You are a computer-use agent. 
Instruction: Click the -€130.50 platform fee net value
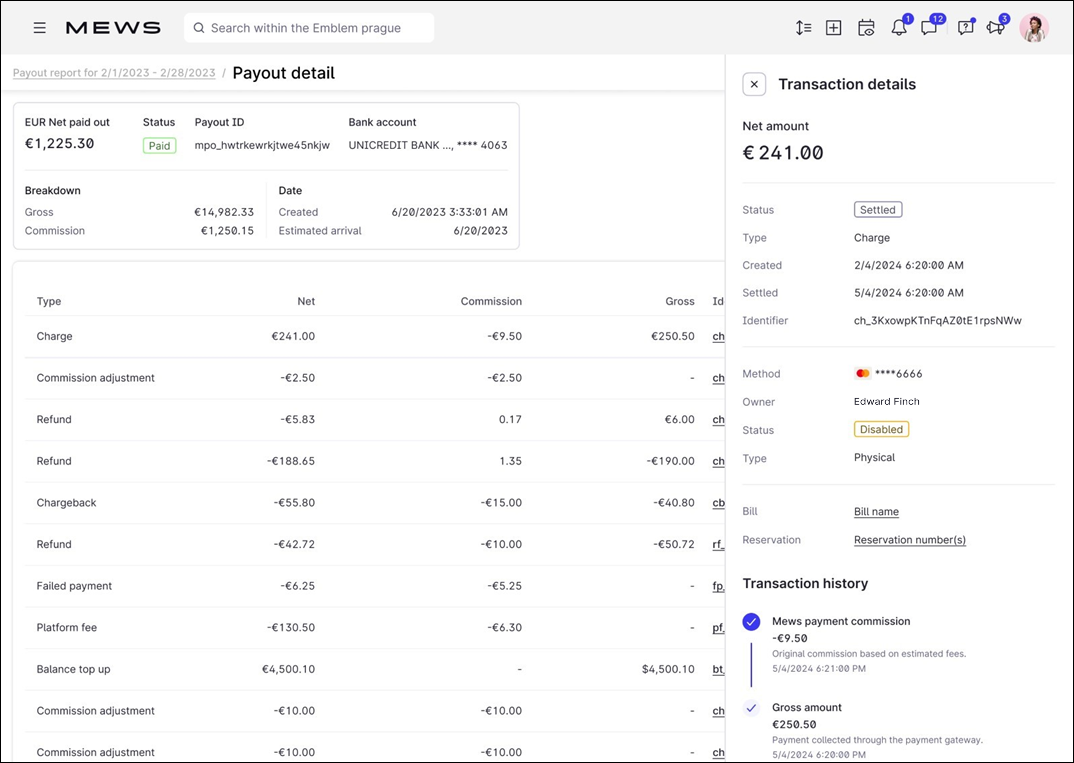(x=291, y=627)
